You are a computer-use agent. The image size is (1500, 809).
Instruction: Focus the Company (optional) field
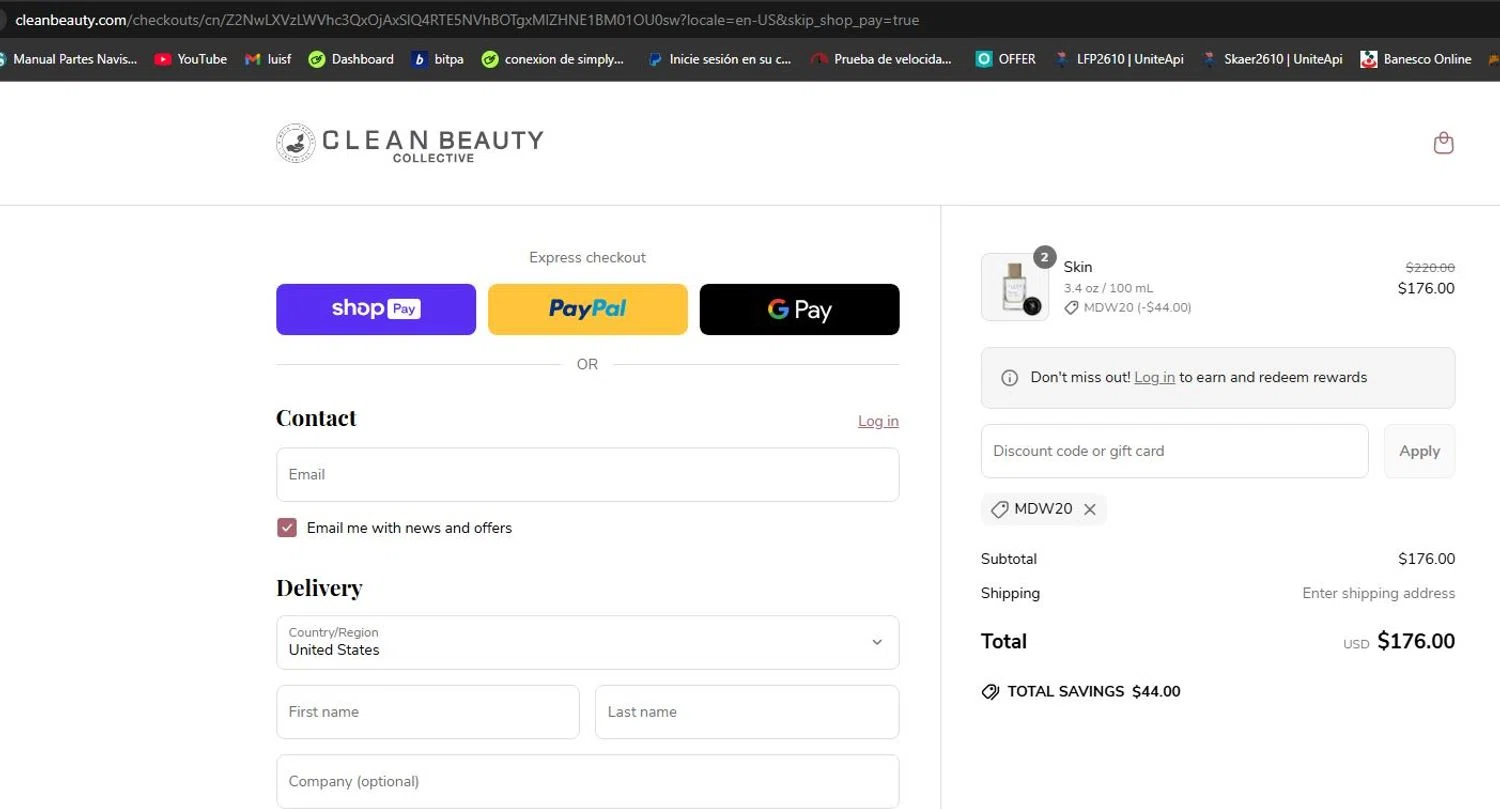(x=587, y=781)
